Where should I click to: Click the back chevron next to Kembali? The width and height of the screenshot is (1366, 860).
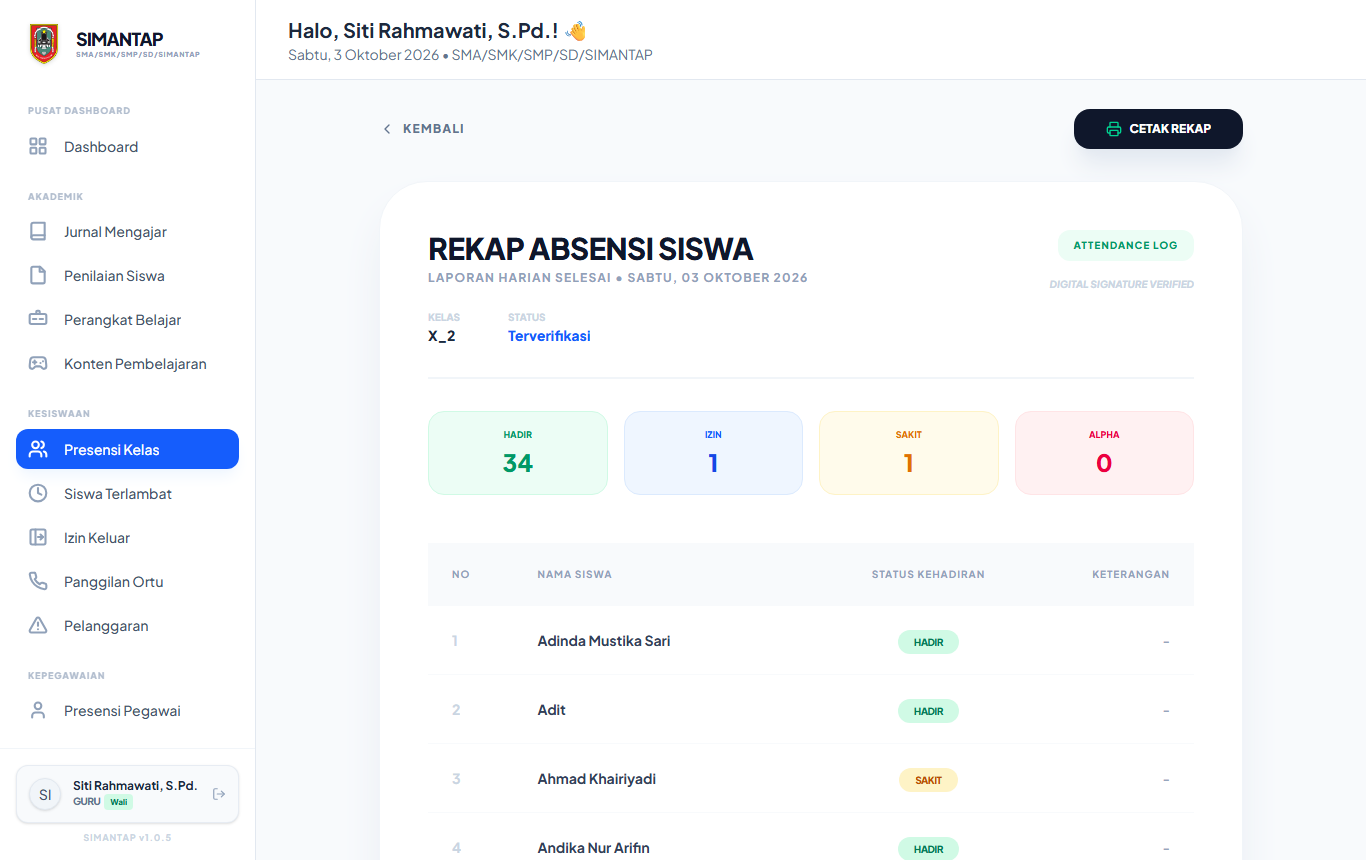tap(387, 129)
